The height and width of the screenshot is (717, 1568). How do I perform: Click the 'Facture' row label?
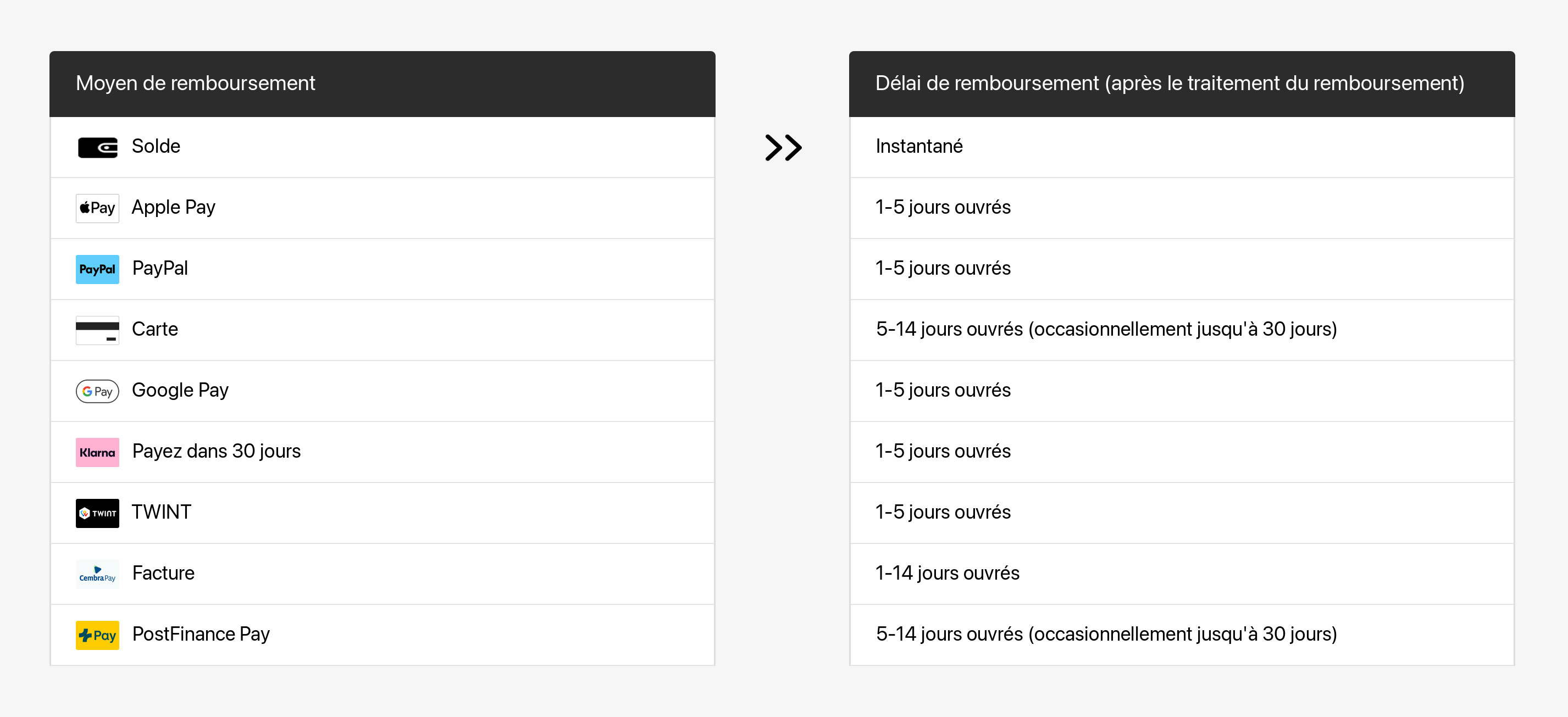coord(163,574)
